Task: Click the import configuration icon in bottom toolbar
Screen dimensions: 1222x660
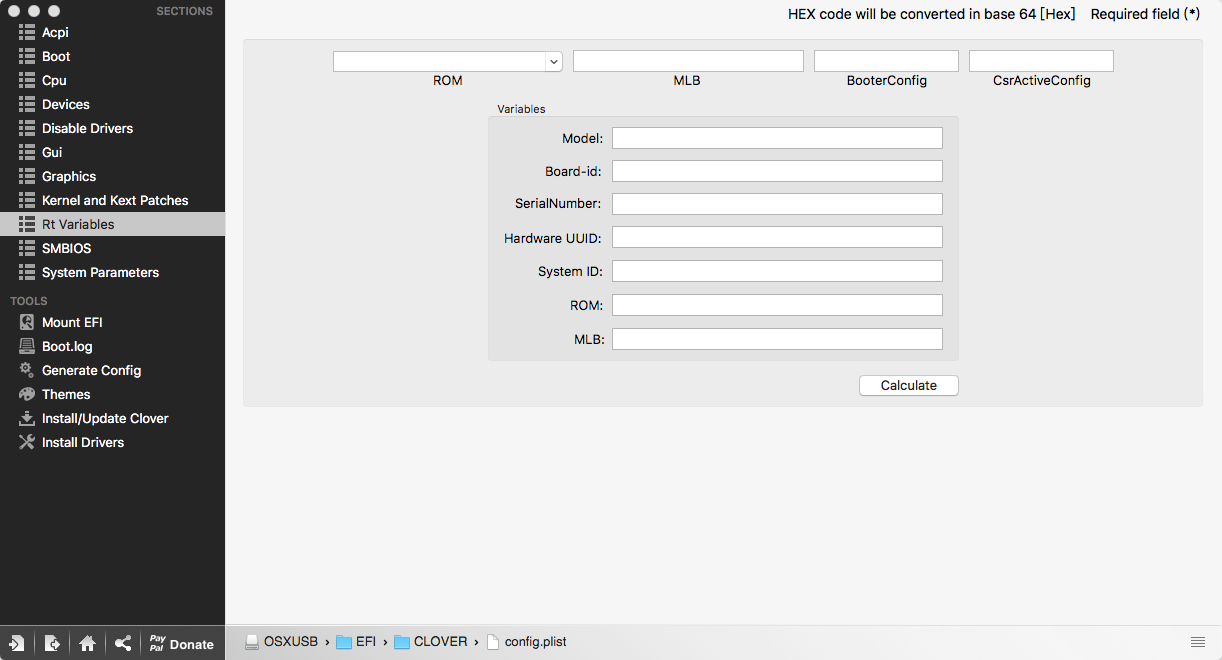Action: click(17, 643)
